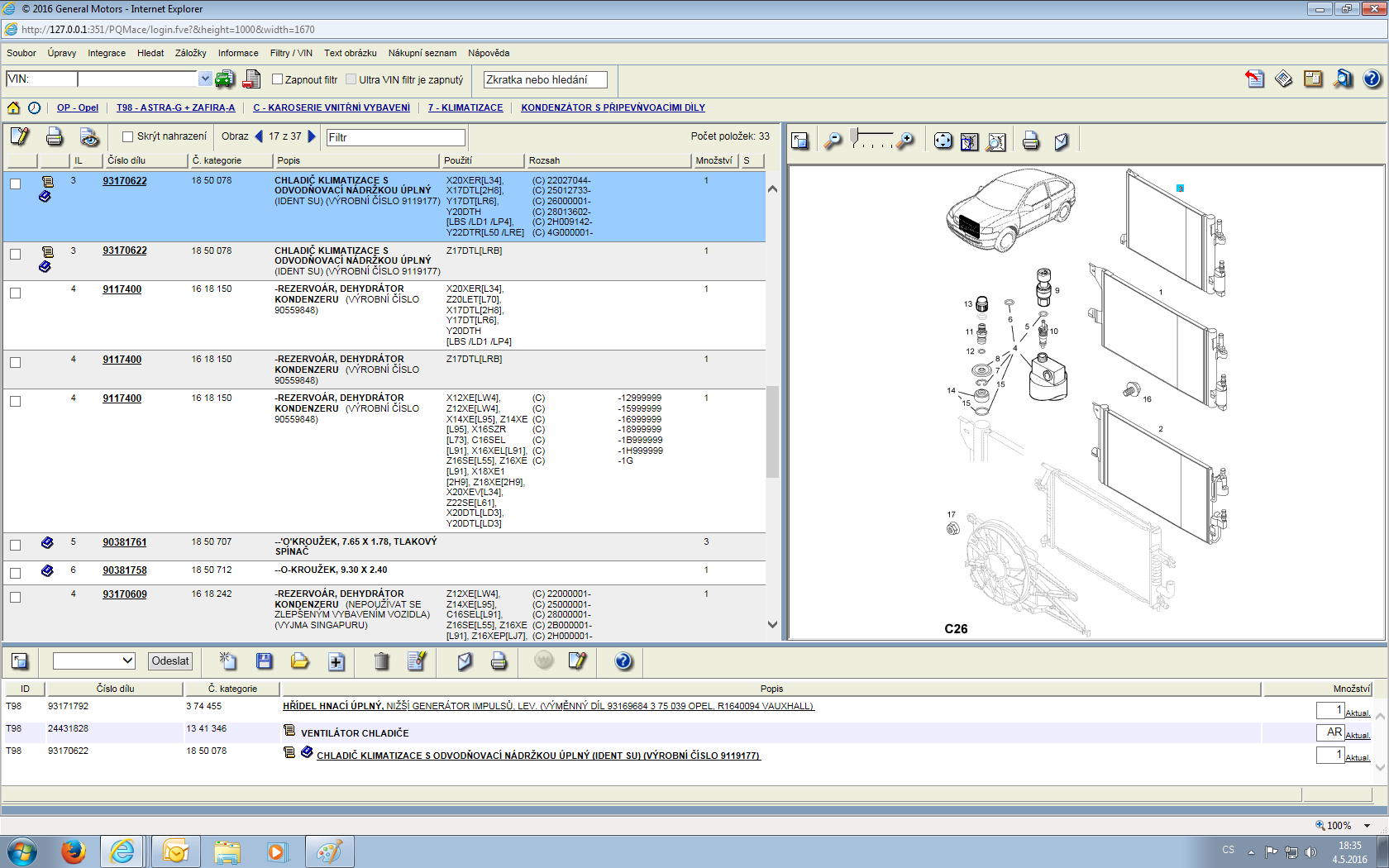The width and height of the screenshot is (1389, 868).
Task: Open the Nákupní seznam menu
Action: tap(422, 53)
